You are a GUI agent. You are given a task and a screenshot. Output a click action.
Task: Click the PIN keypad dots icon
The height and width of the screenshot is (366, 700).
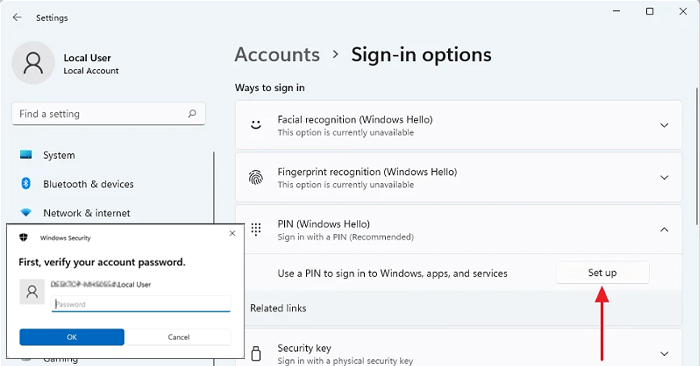256,229
